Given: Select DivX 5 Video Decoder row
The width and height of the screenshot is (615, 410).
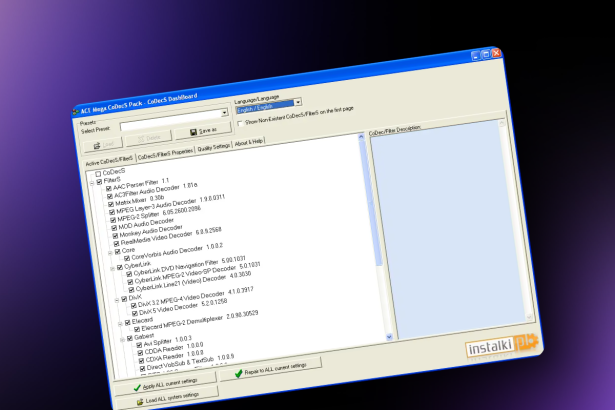Looking at the screenshot, I should tap(183, 307).
